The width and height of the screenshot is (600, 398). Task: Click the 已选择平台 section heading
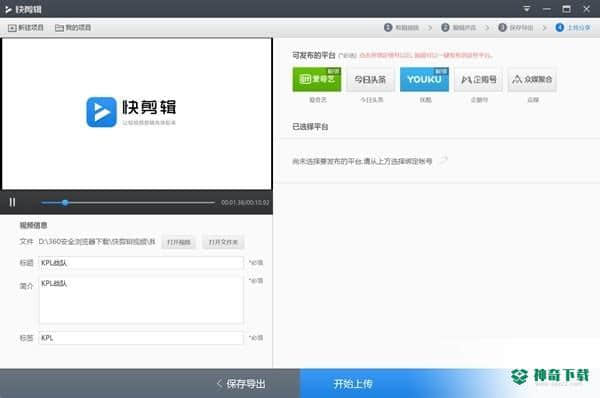click(x=310, y=127)
